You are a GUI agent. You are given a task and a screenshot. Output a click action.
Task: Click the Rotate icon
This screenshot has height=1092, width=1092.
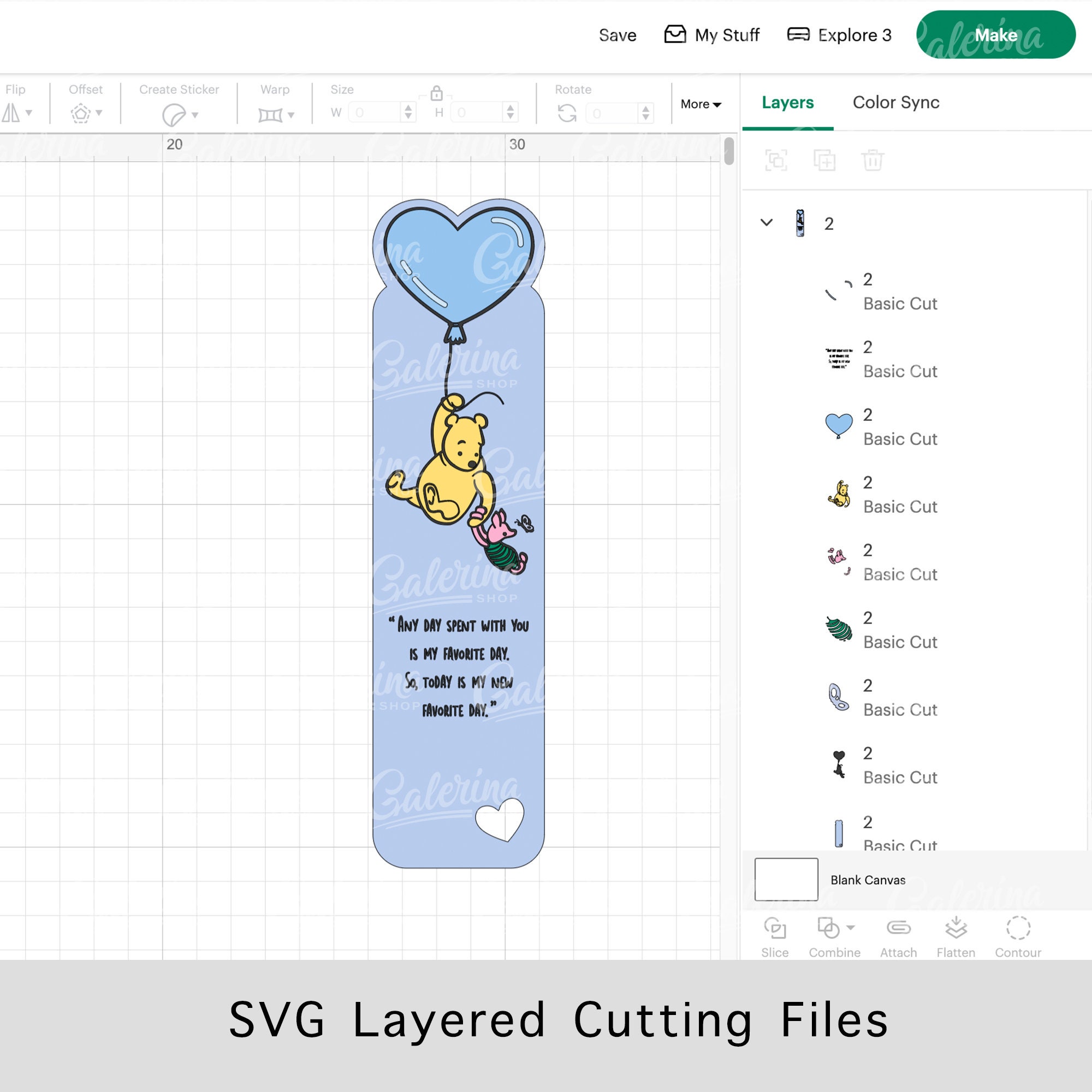tap(567, 113)
